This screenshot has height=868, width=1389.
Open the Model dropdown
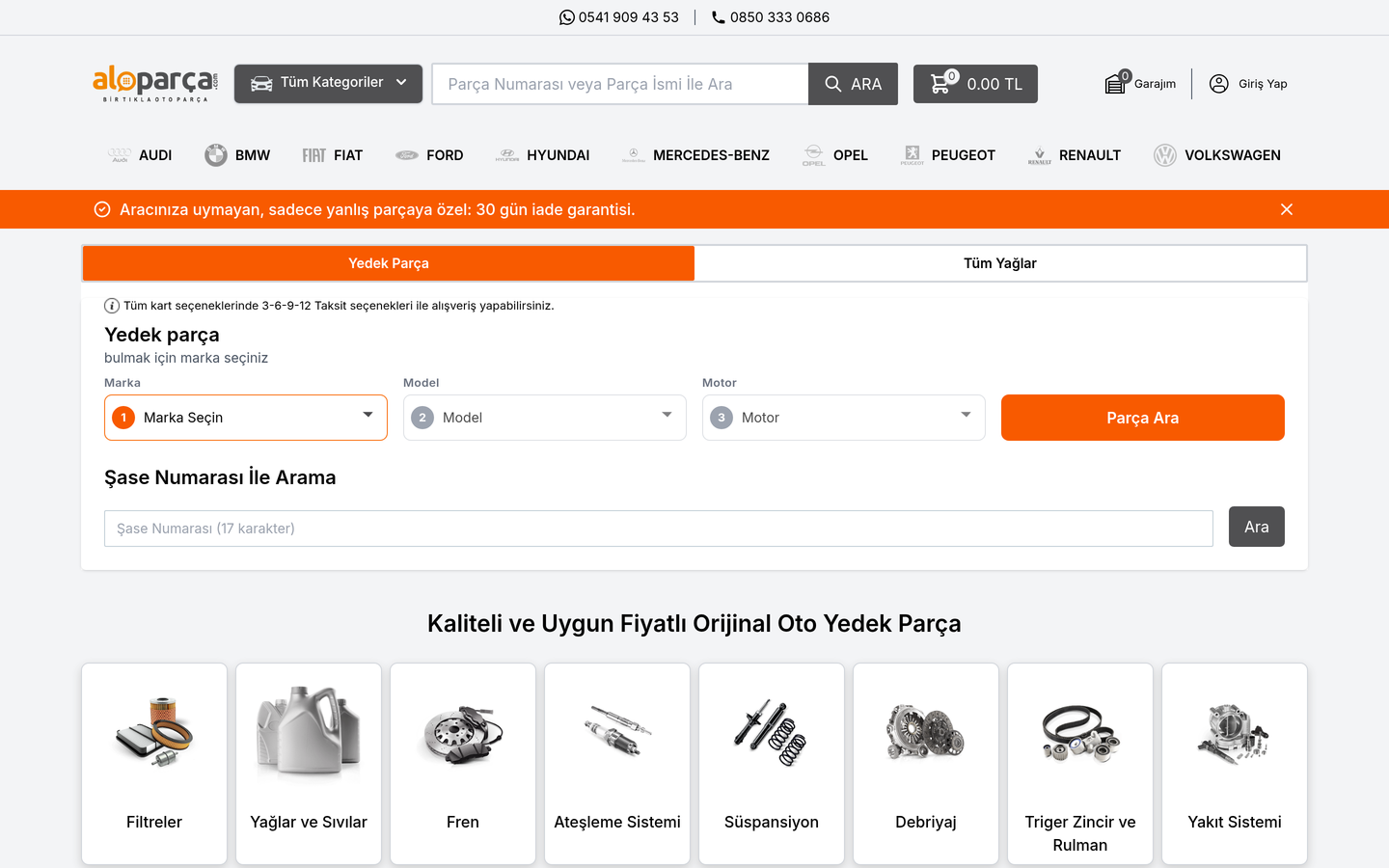coord(545,418)
